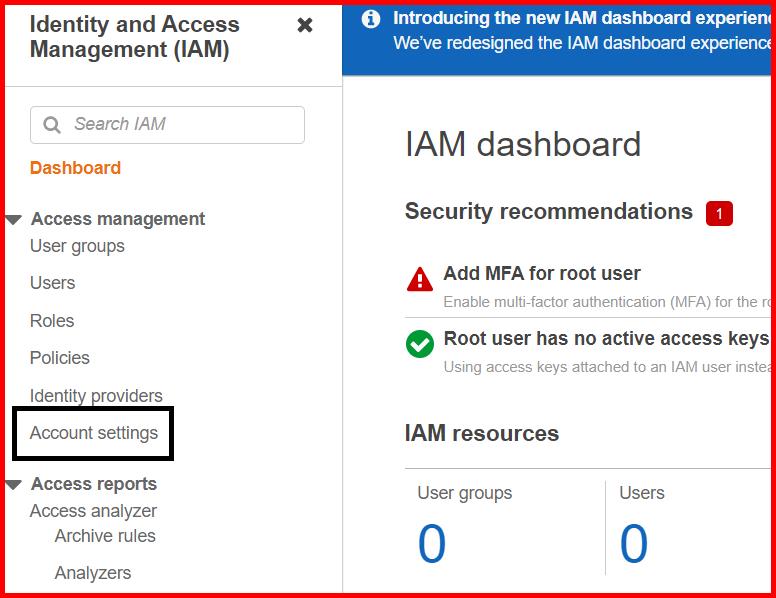
Task: Close the IAM navigation panel with the X
Action: coord(305,25)
